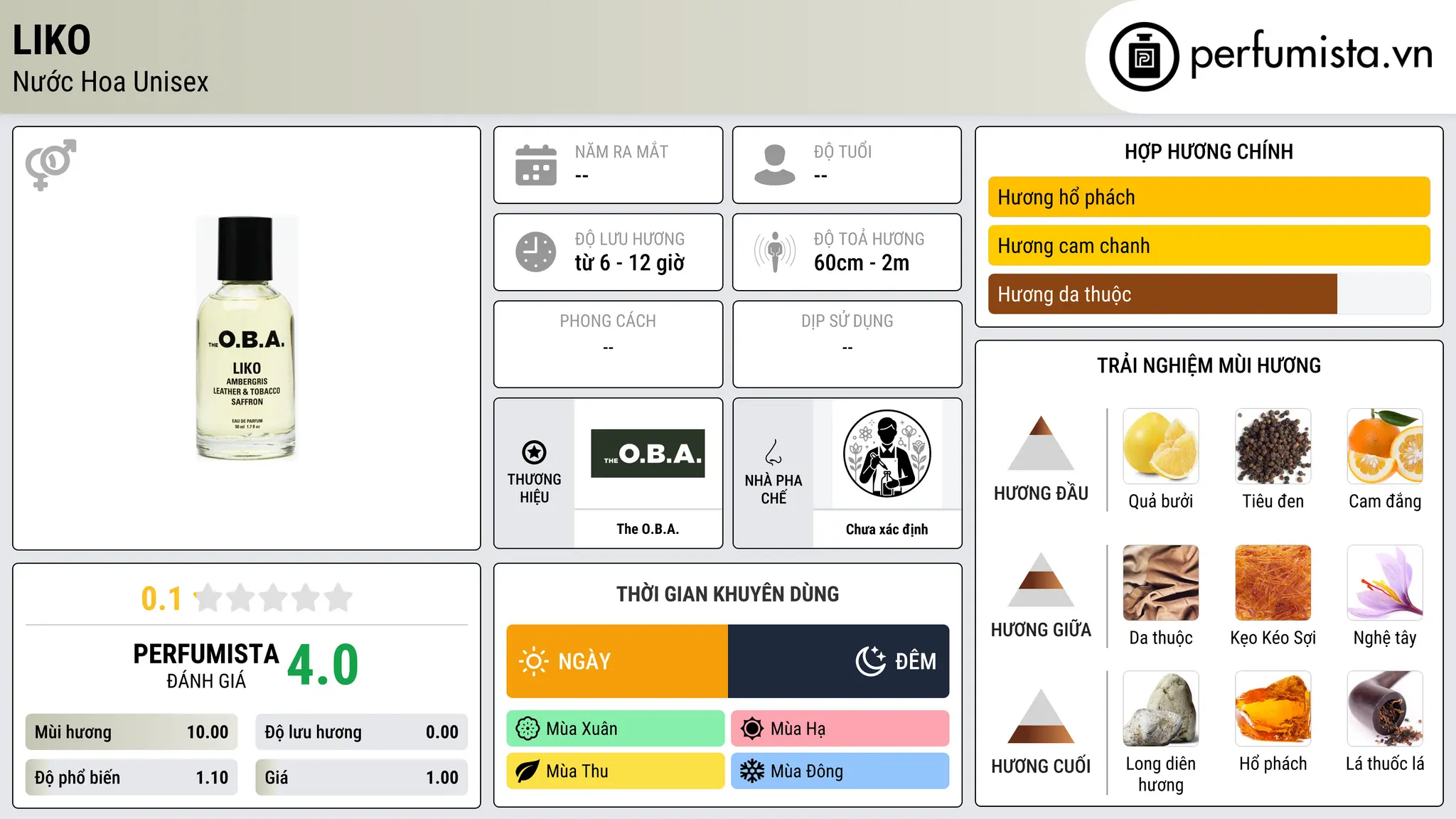Open the LIKO perfume bottle image

point(247,338)
